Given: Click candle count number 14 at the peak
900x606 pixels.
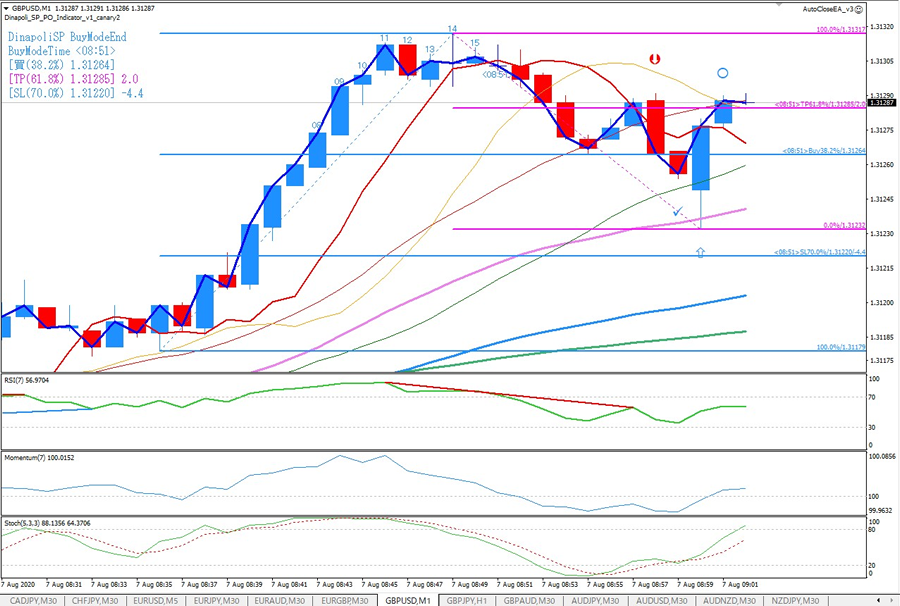Looking at the screenshot, I should pos(452,29).
